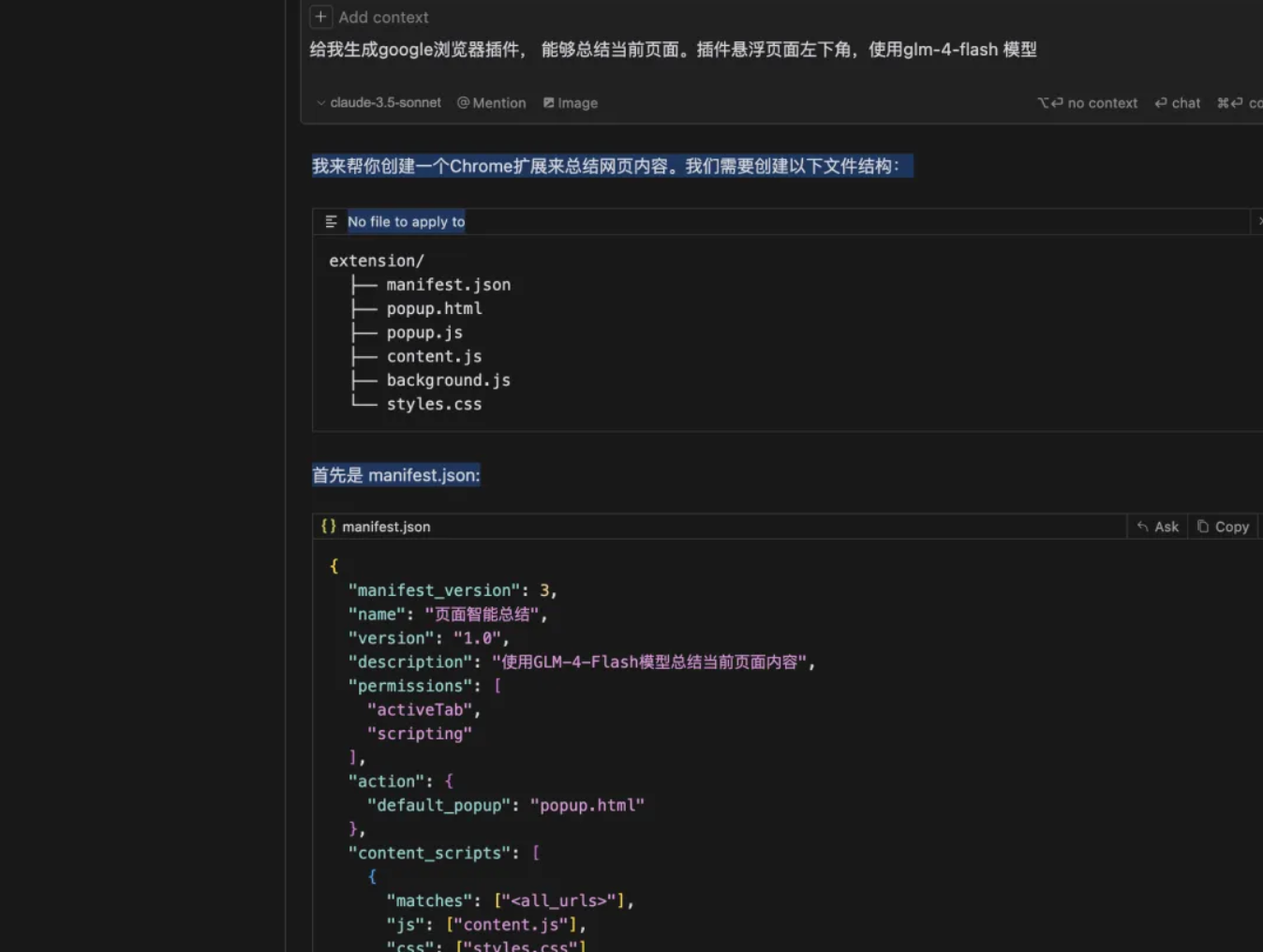This screenshot has width=1263, height=952.
Task: Click the highlighted sentence 首先是 manifest.json:
Action: coord(396,475)
